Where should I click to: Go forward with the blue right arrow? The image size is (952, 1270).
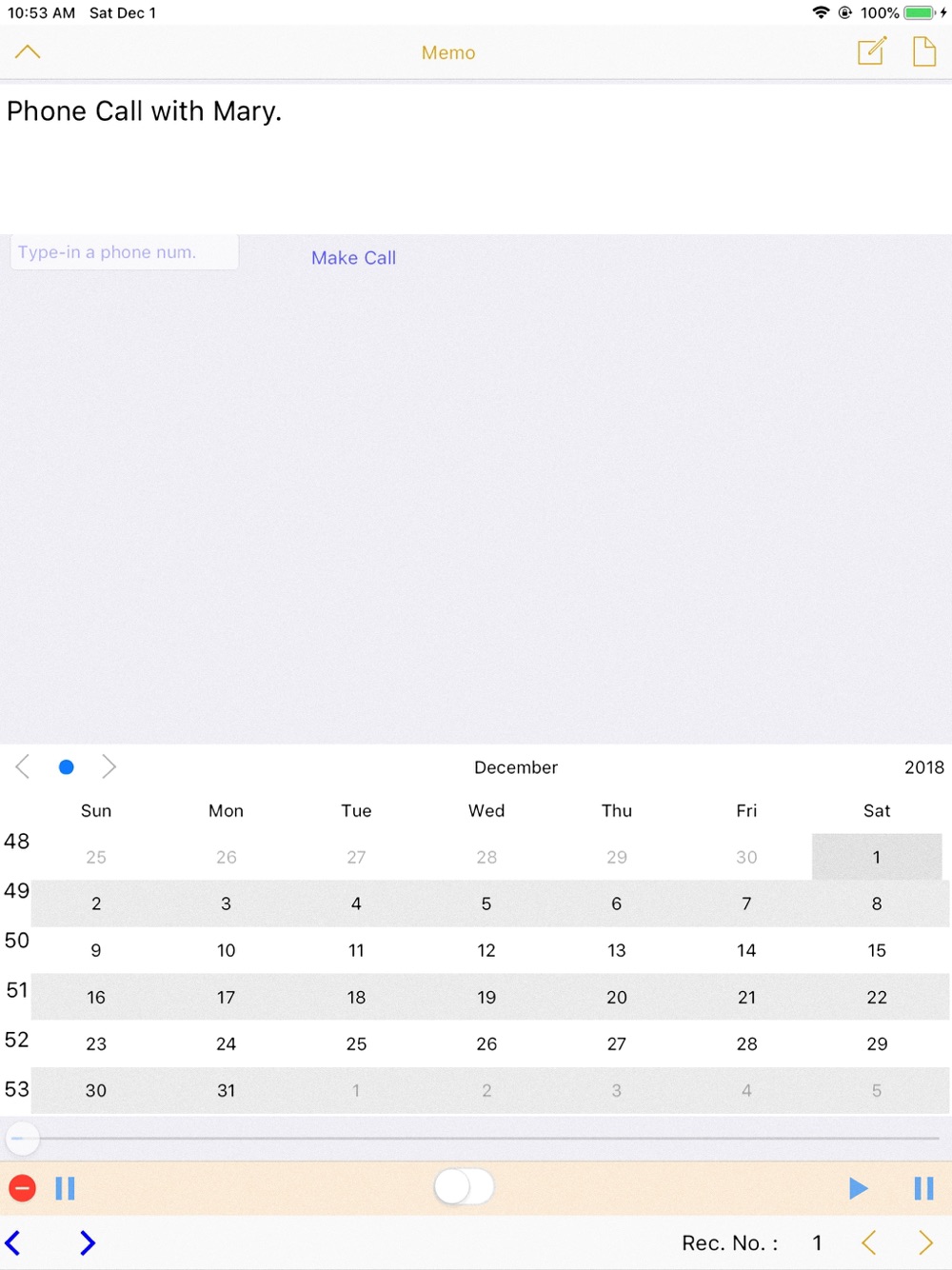click(88, 1242)
